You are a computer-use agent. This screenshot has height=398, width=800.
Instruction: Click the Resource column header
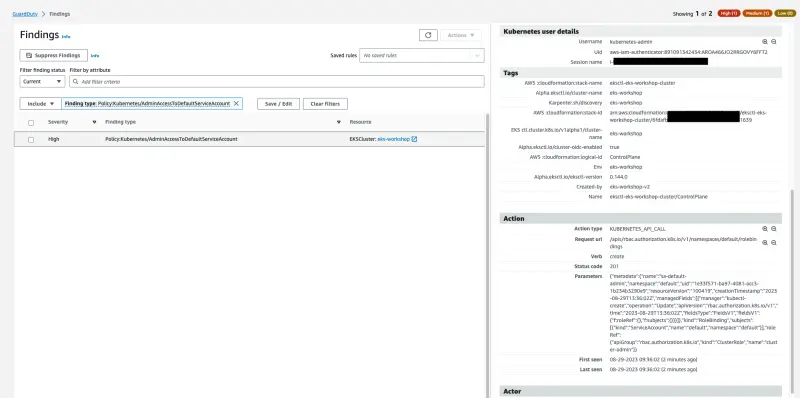360,122
